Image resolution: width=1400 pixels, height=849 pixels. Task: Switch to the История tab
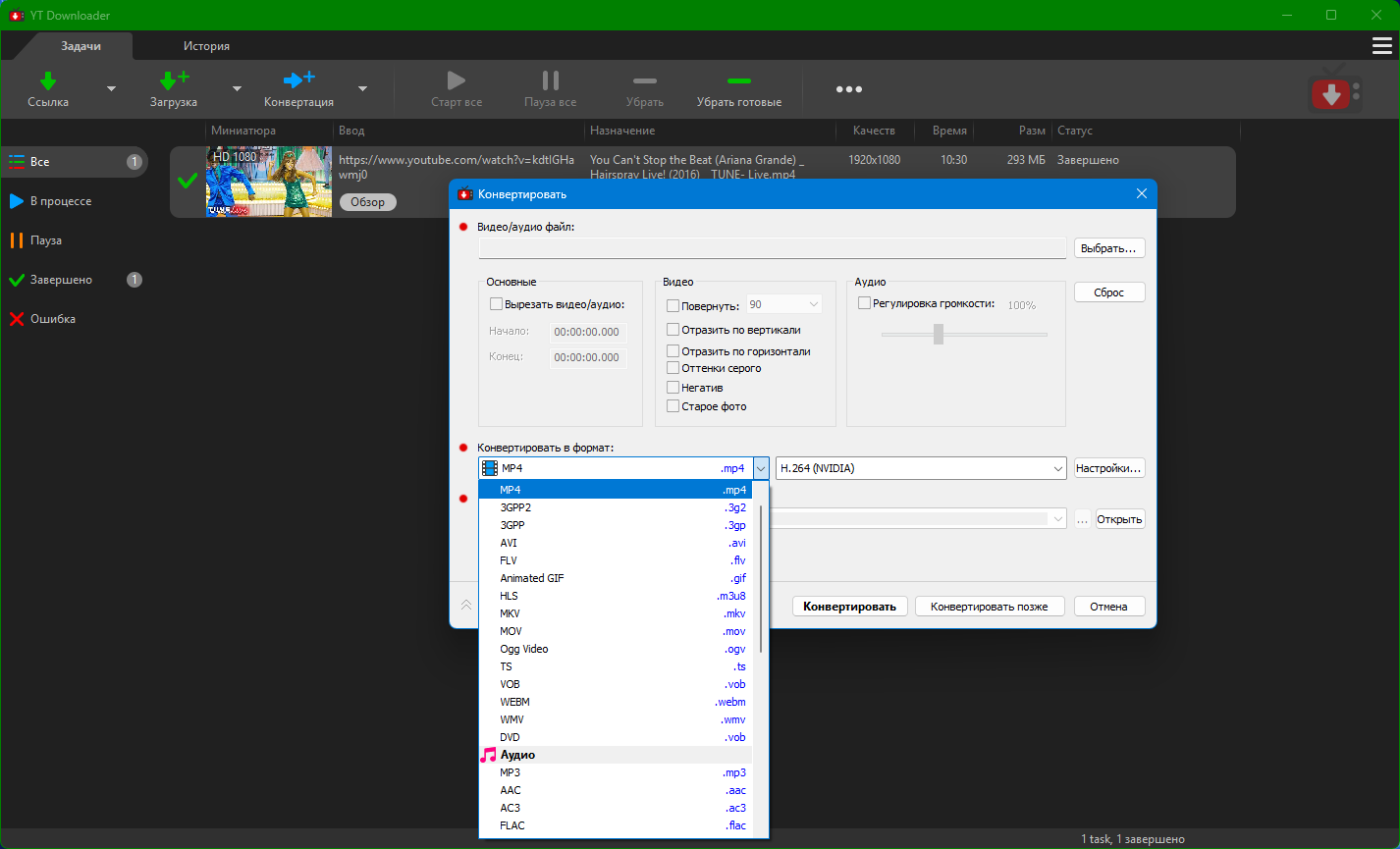(206, 46)
